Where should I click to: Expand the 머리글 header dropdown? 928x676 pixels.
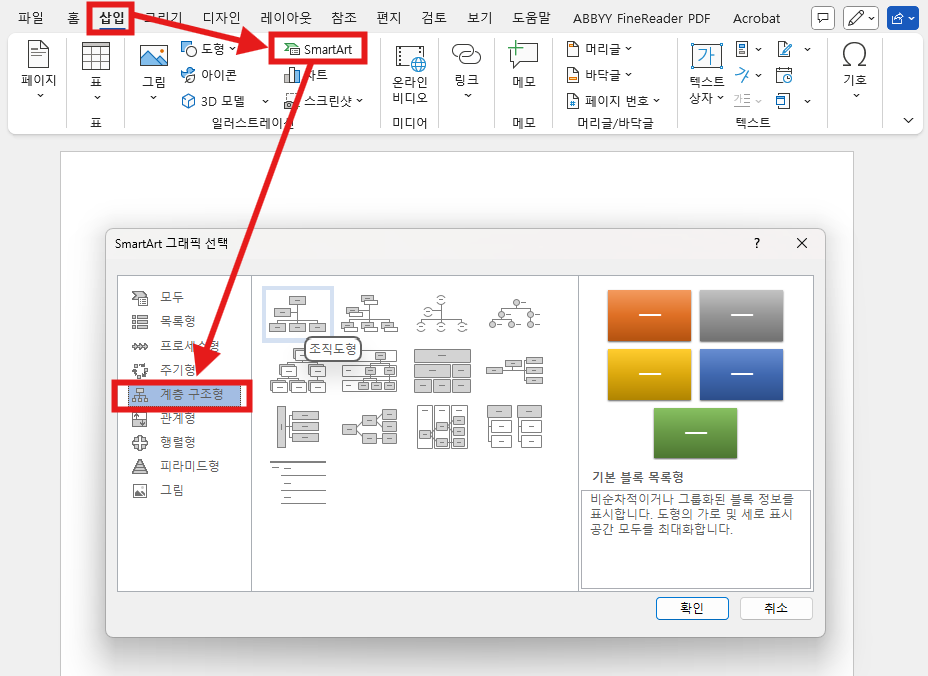(x=628, y=48)
